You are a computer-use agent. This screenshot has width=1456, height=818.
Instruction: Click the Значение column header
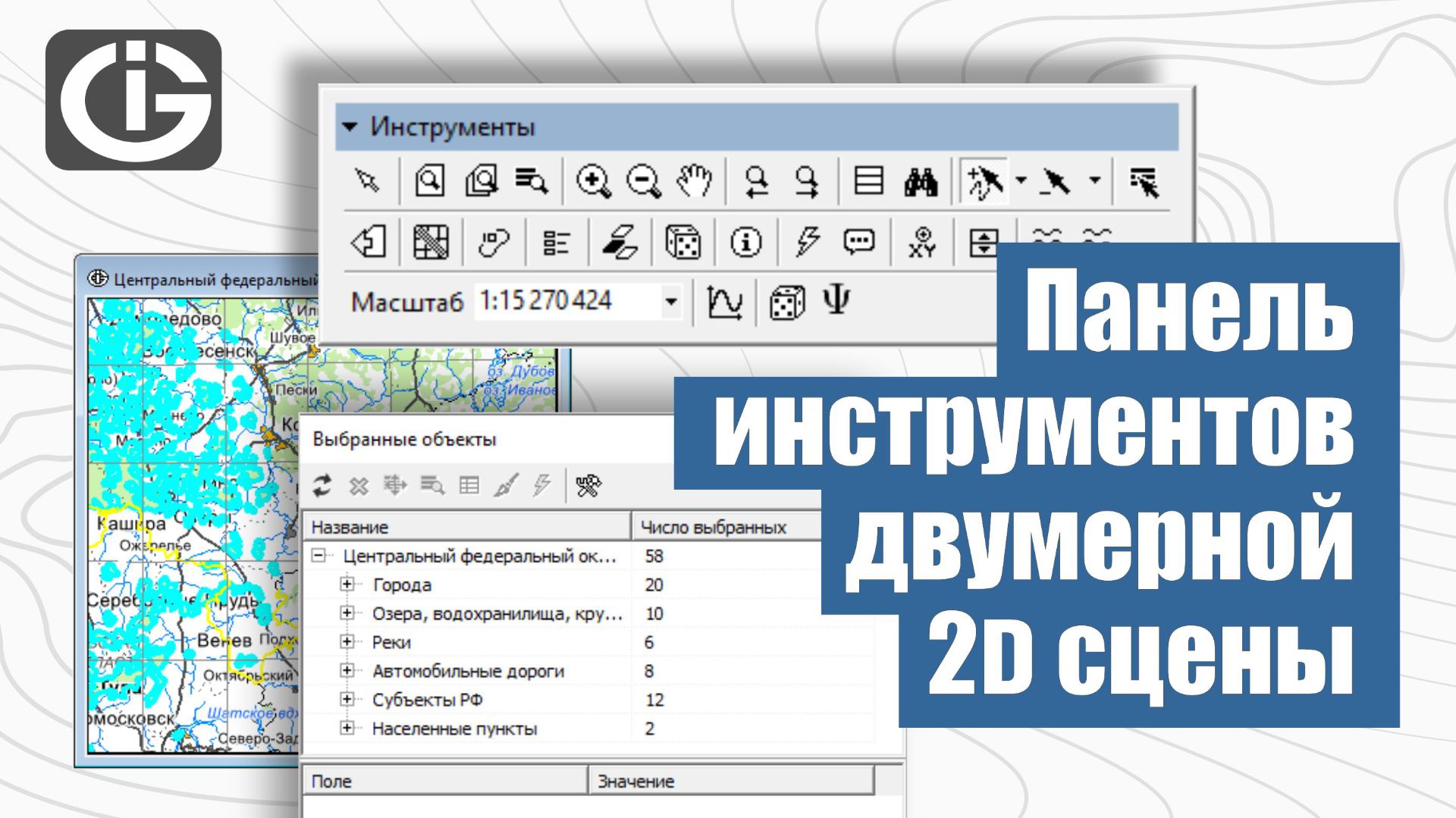pyautogui.click(x=732, y=781)
